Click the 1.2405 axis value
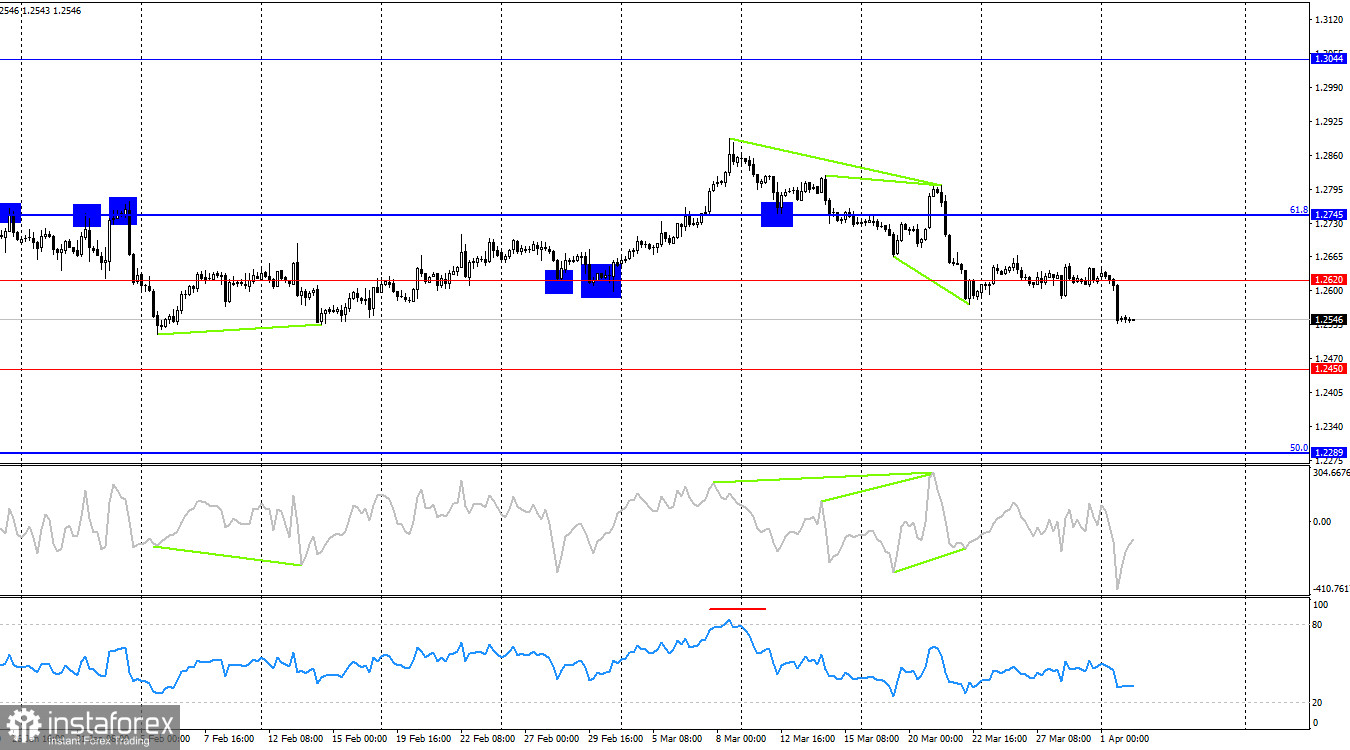This screenshot has height=750, width=1350. [x=1329, y=393]
